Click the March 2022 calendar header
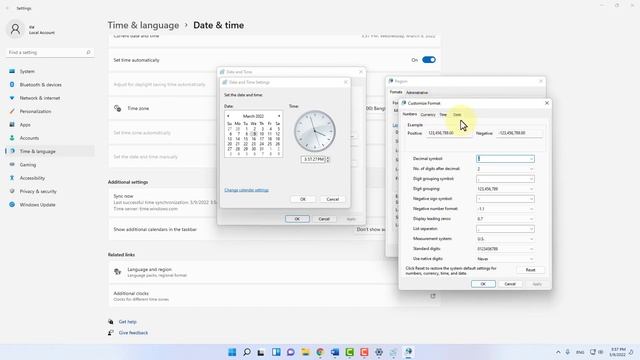 pos(253,116)
